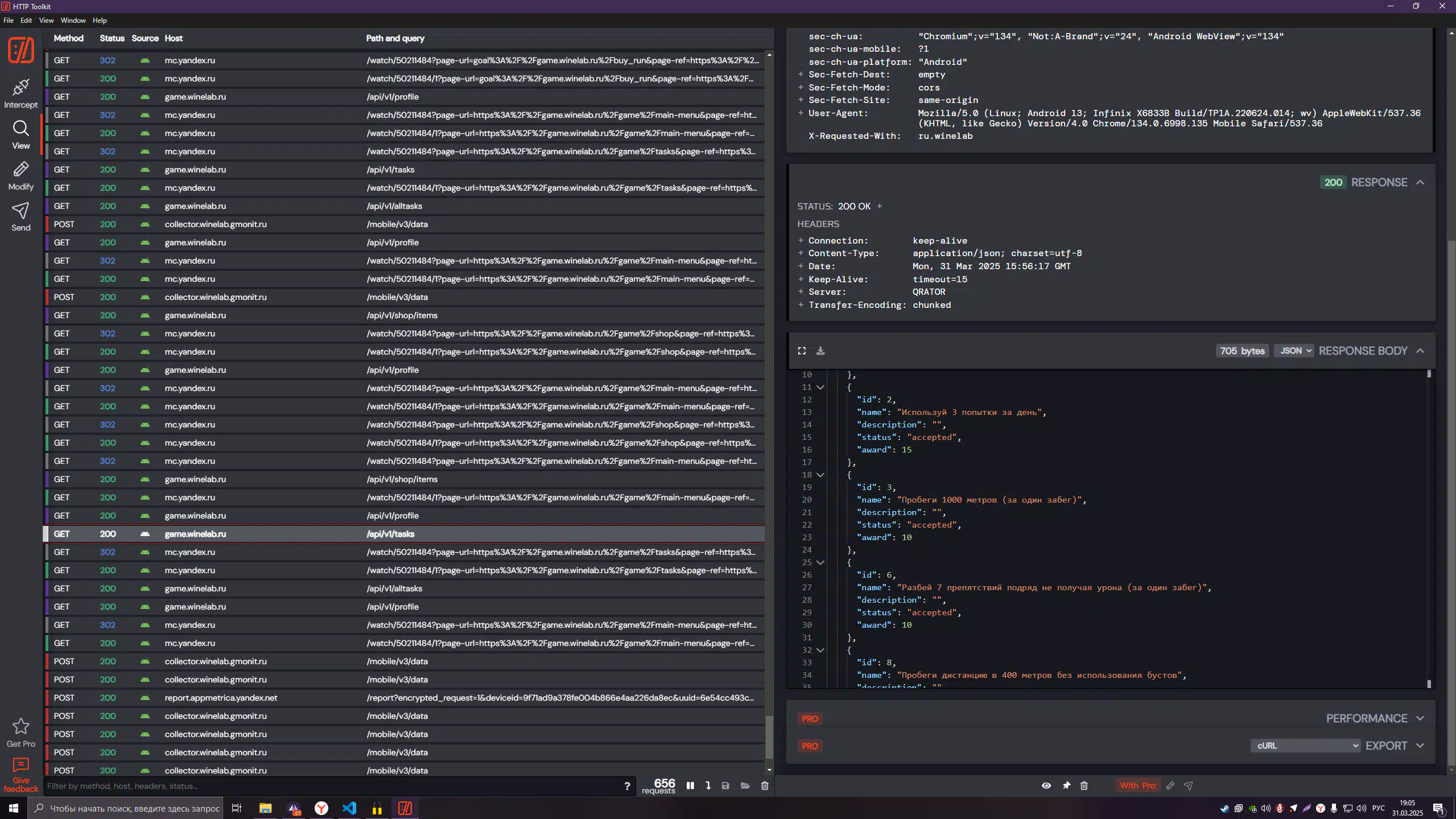Open the View menu
The width and height of the screenshot is (1456, 819).
[x=46, y=20]
